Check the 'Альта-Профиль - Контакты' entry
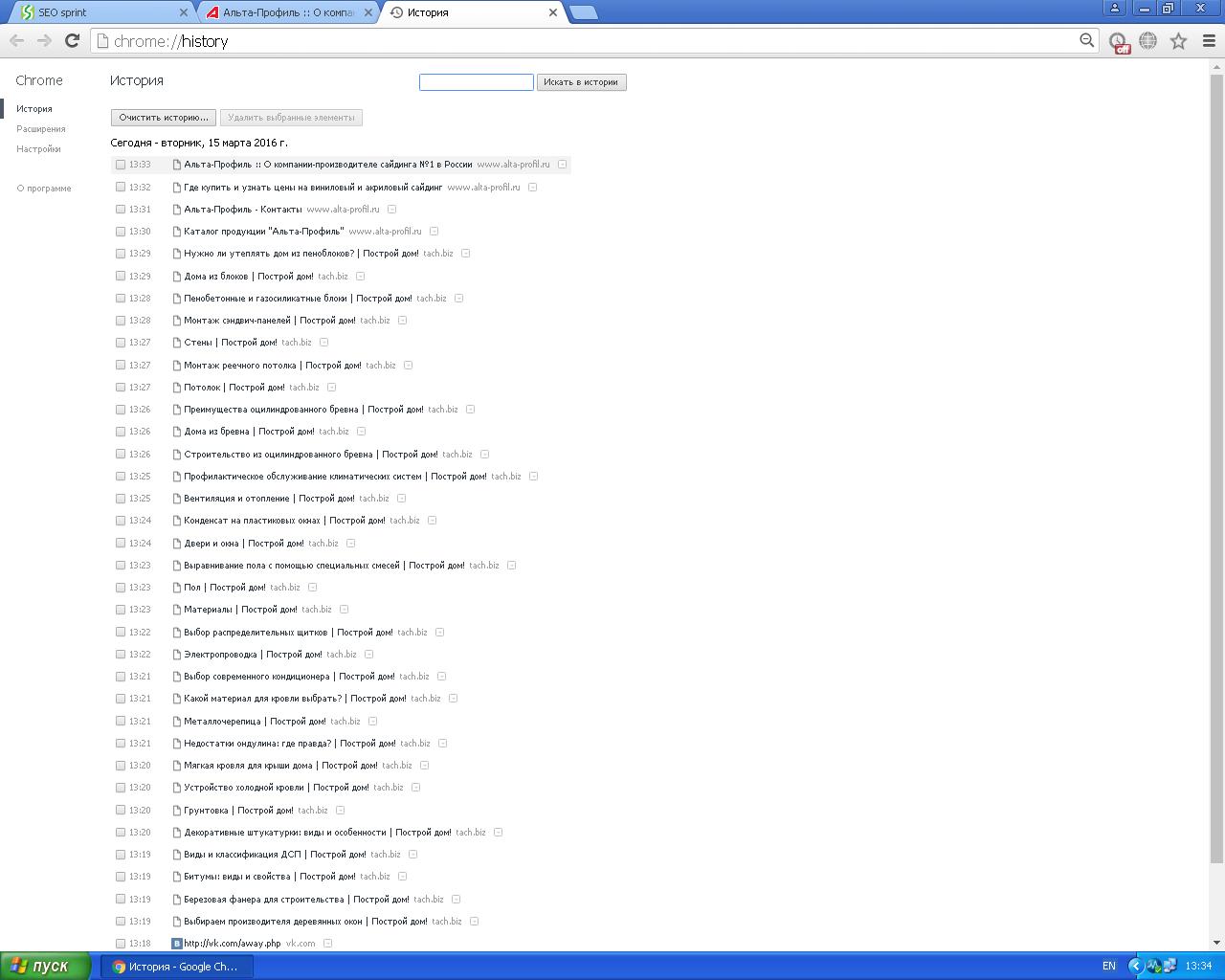The height and width of the screenshot is (980, 1225). point(121,209)
